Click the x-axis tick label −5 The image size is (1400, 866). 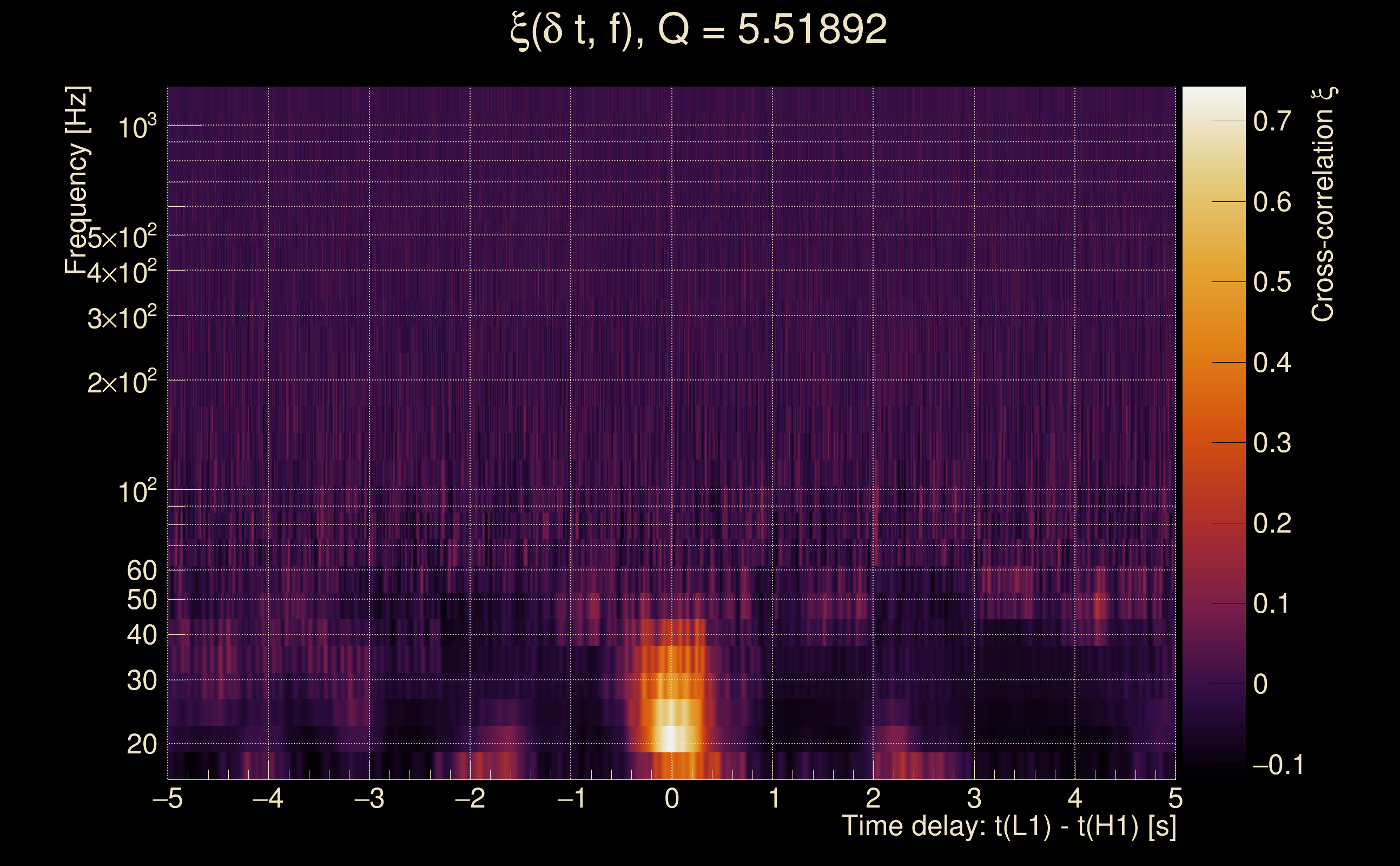coord(168,799)
